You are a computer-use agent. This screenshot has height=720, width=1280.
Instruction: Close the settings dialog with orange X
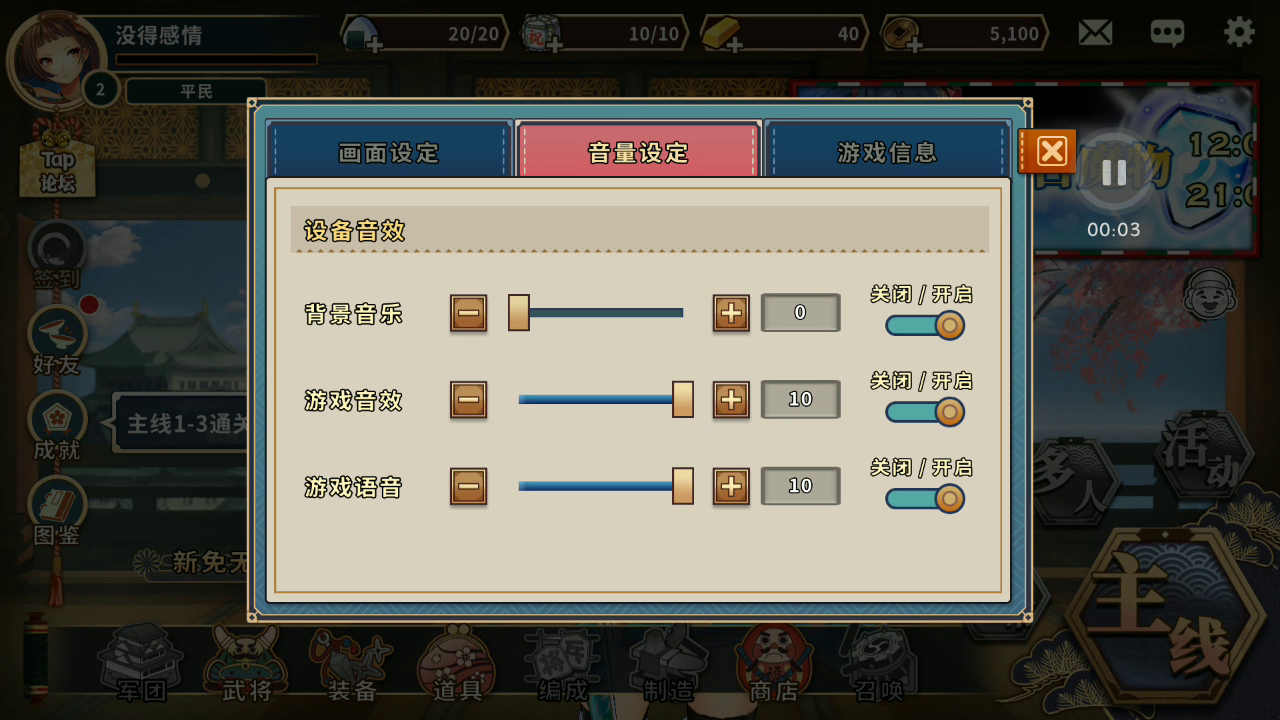pyautogui.click(x=1048, y=151)
